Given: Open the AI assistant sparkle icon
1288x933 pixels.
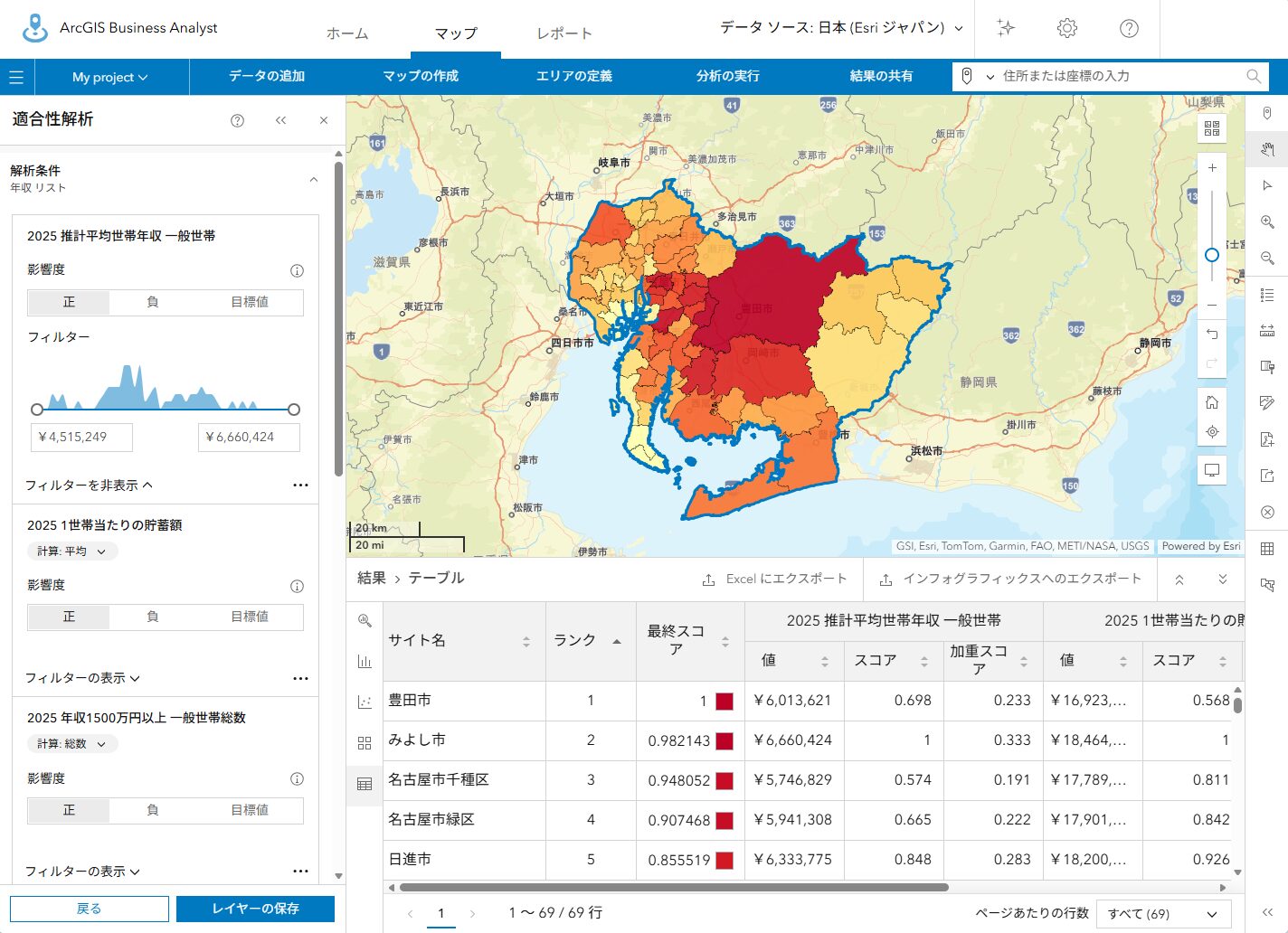Looking at the screenshot, I should pyautogui.click(x=1006, y=28).
